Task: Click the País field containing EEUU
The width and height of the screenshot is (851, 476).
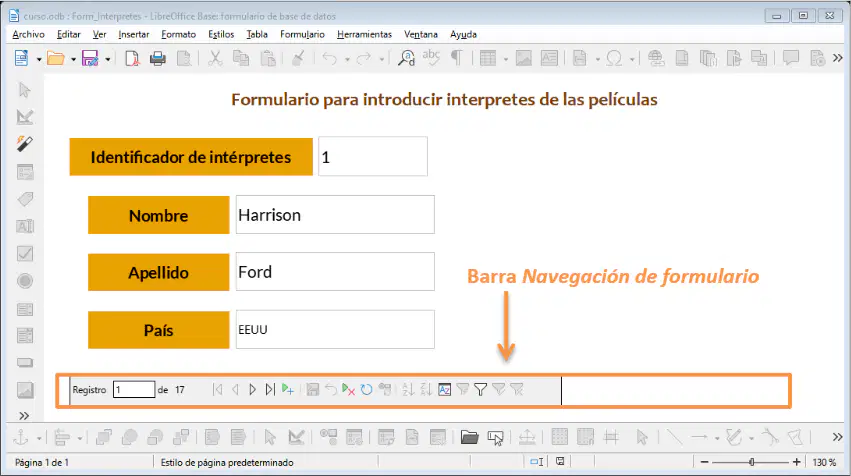Action: tap(335, 329)
